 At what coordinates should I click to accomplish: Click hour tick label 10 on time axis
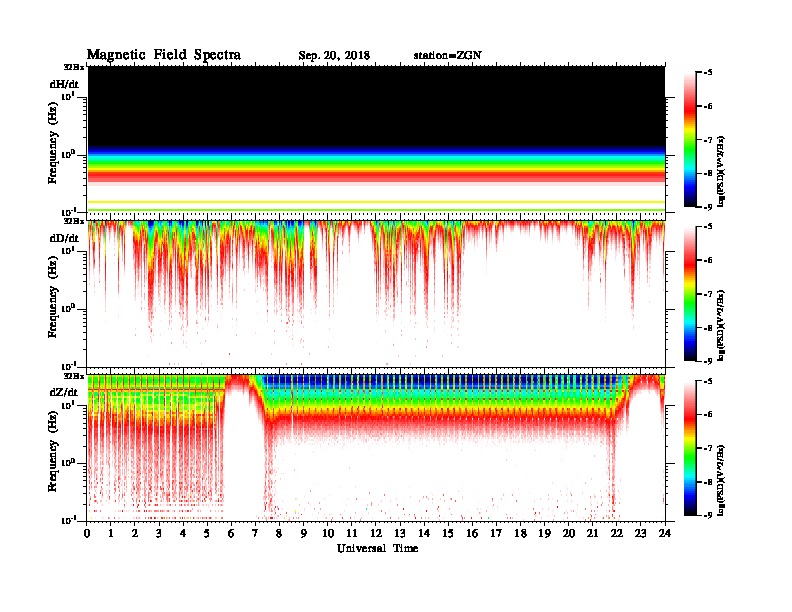328,533
